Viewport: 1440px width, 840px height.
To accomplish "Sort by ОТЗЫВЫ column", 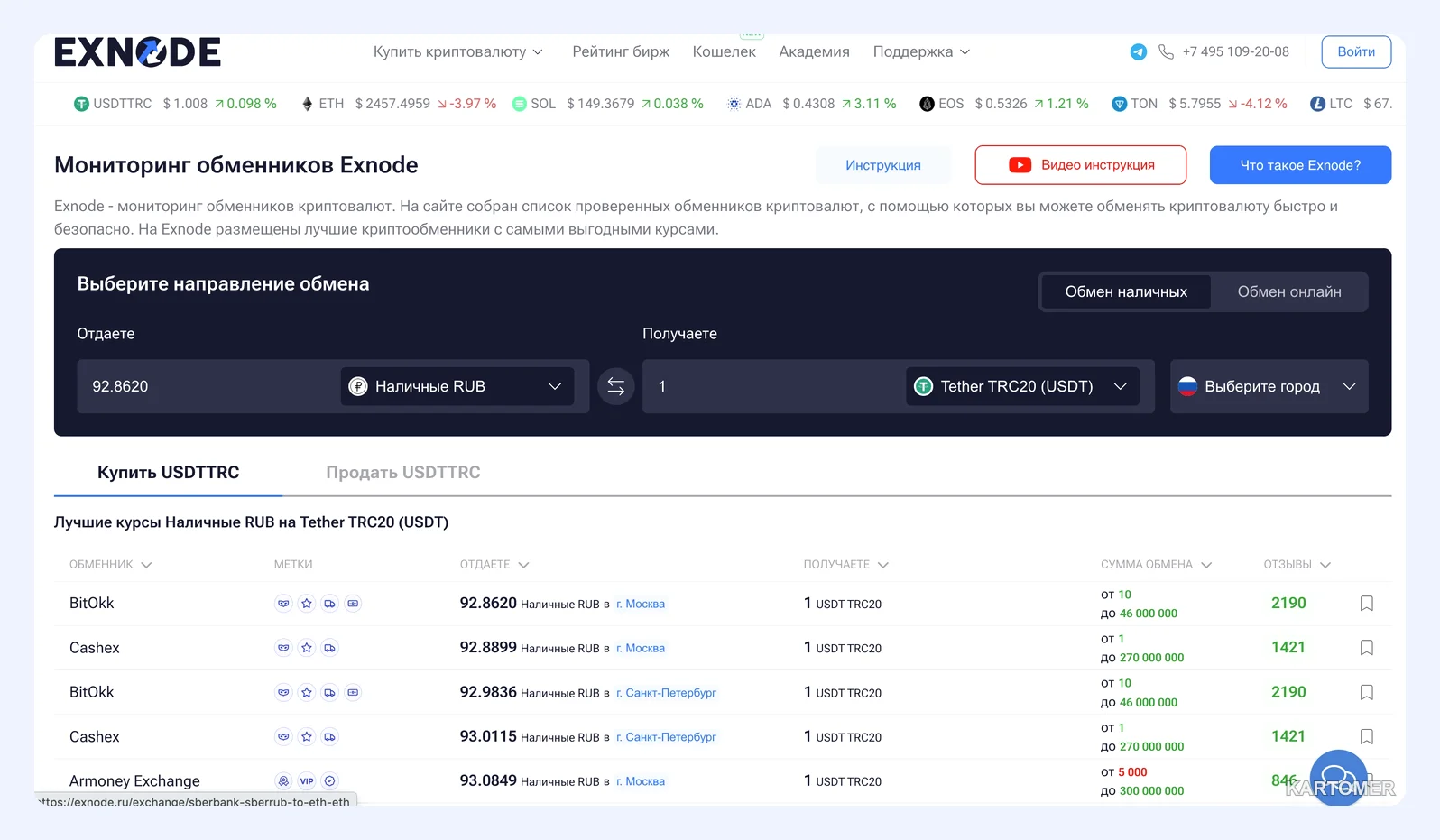I will coord(1297,565).
